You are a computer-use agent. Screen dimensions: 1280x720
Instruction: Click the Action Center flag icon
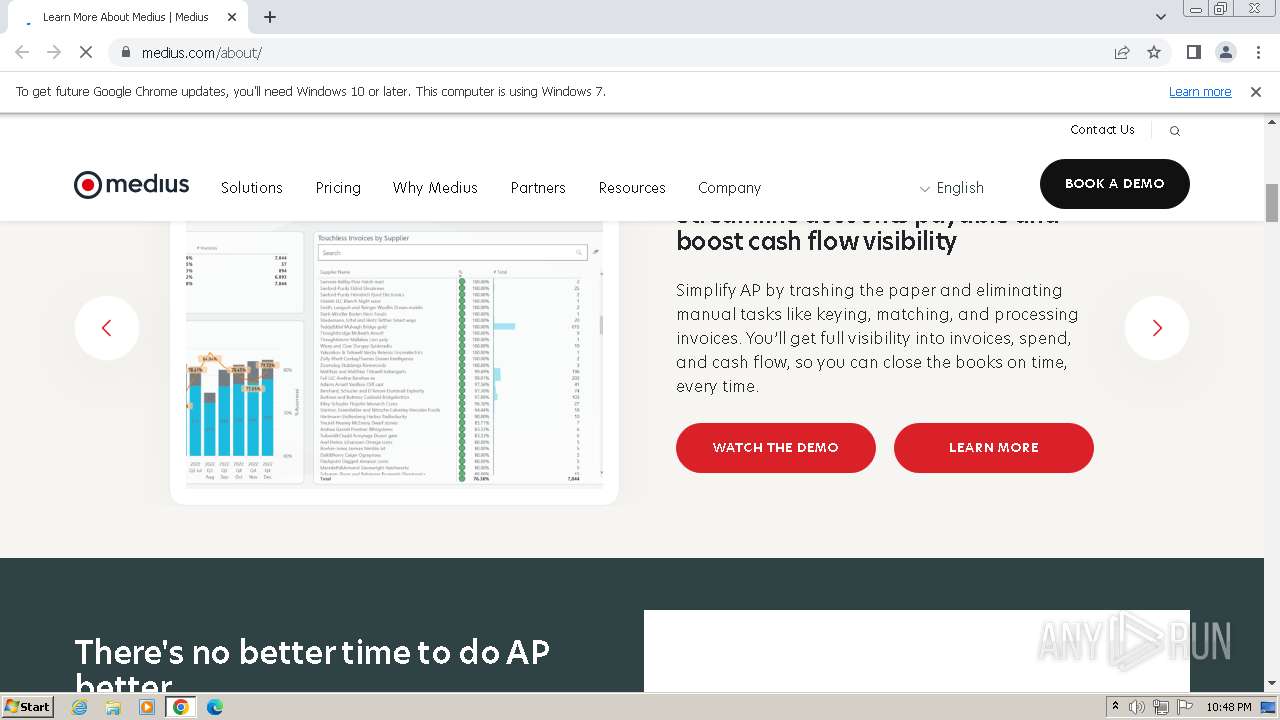pyautogui.click(x=1186, y=707)
